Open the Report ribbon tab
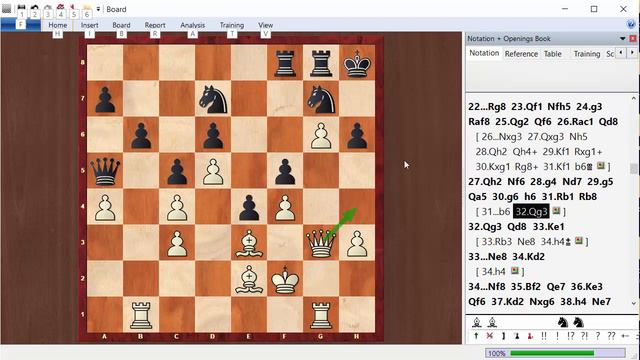 coord(155,25)
